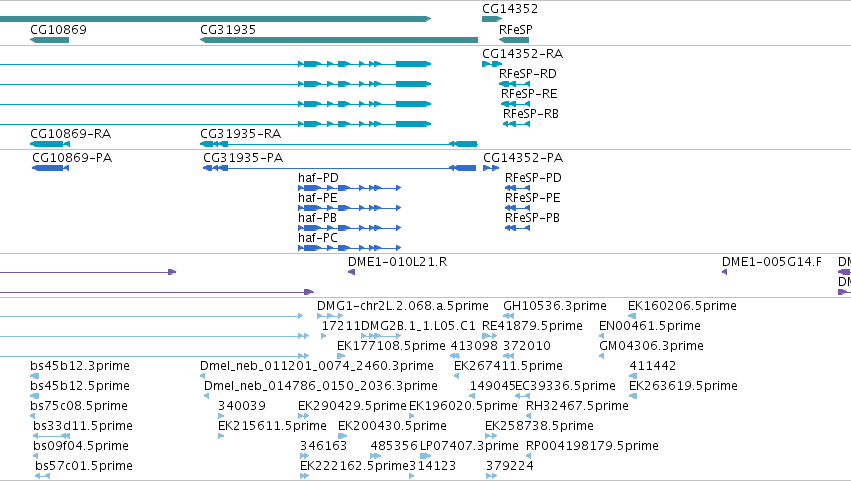Click the DME1-010L21.R clone end
Viewport: 851px width, 481px height.
351,272
